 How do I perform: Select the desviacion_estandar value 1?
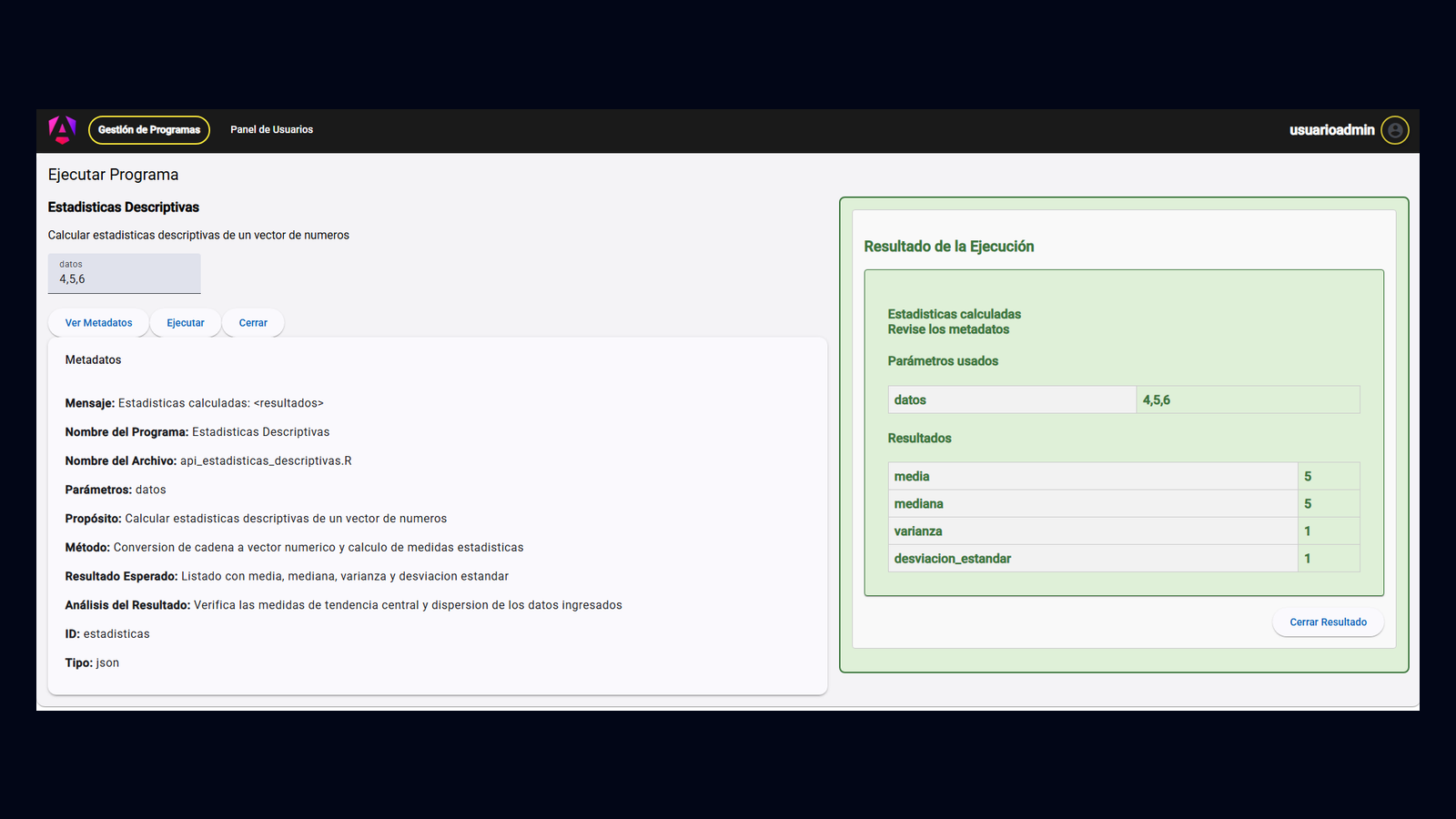pos(1308,559)
